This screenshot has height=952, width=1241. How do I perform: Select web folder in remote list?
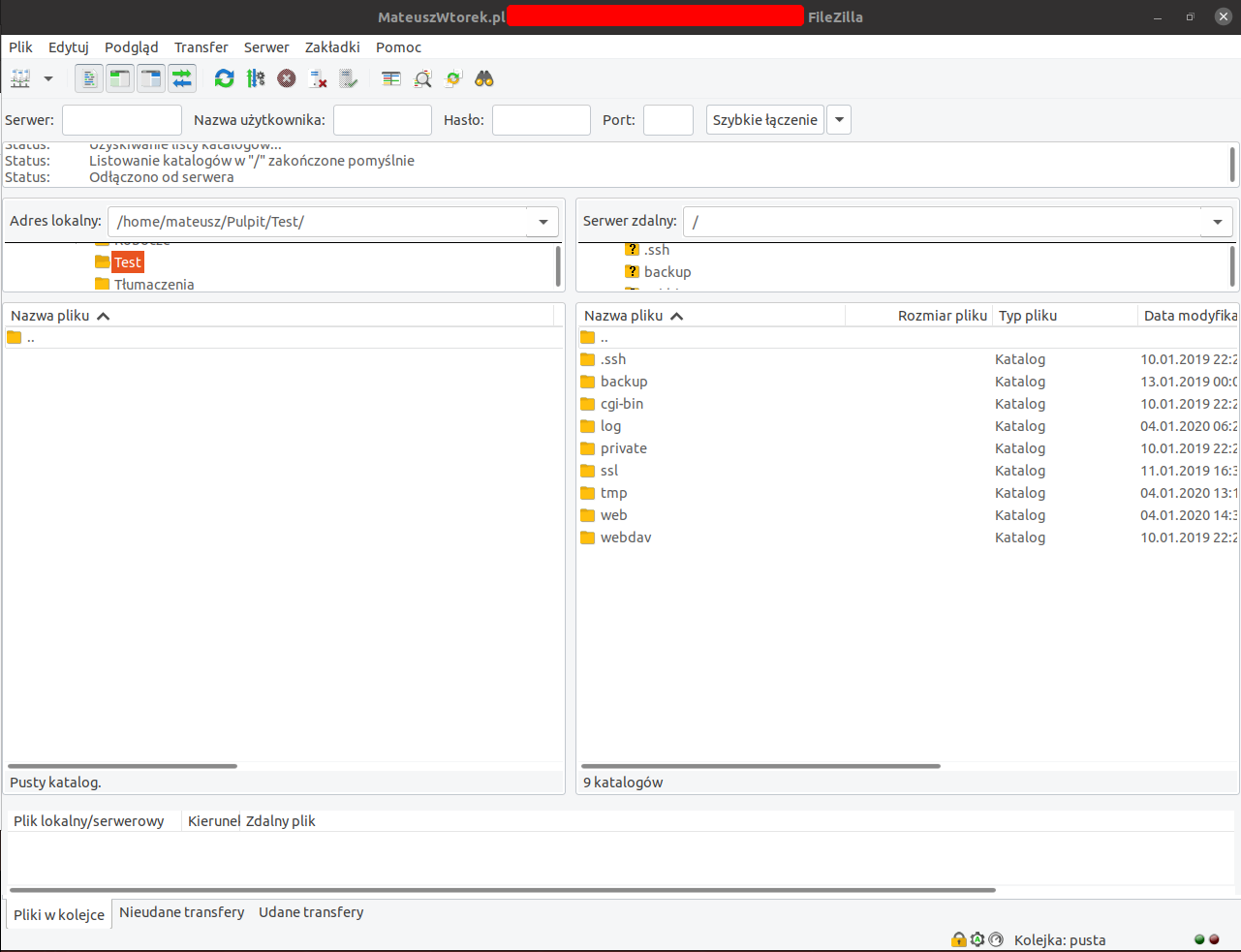(x=908, y=515)
